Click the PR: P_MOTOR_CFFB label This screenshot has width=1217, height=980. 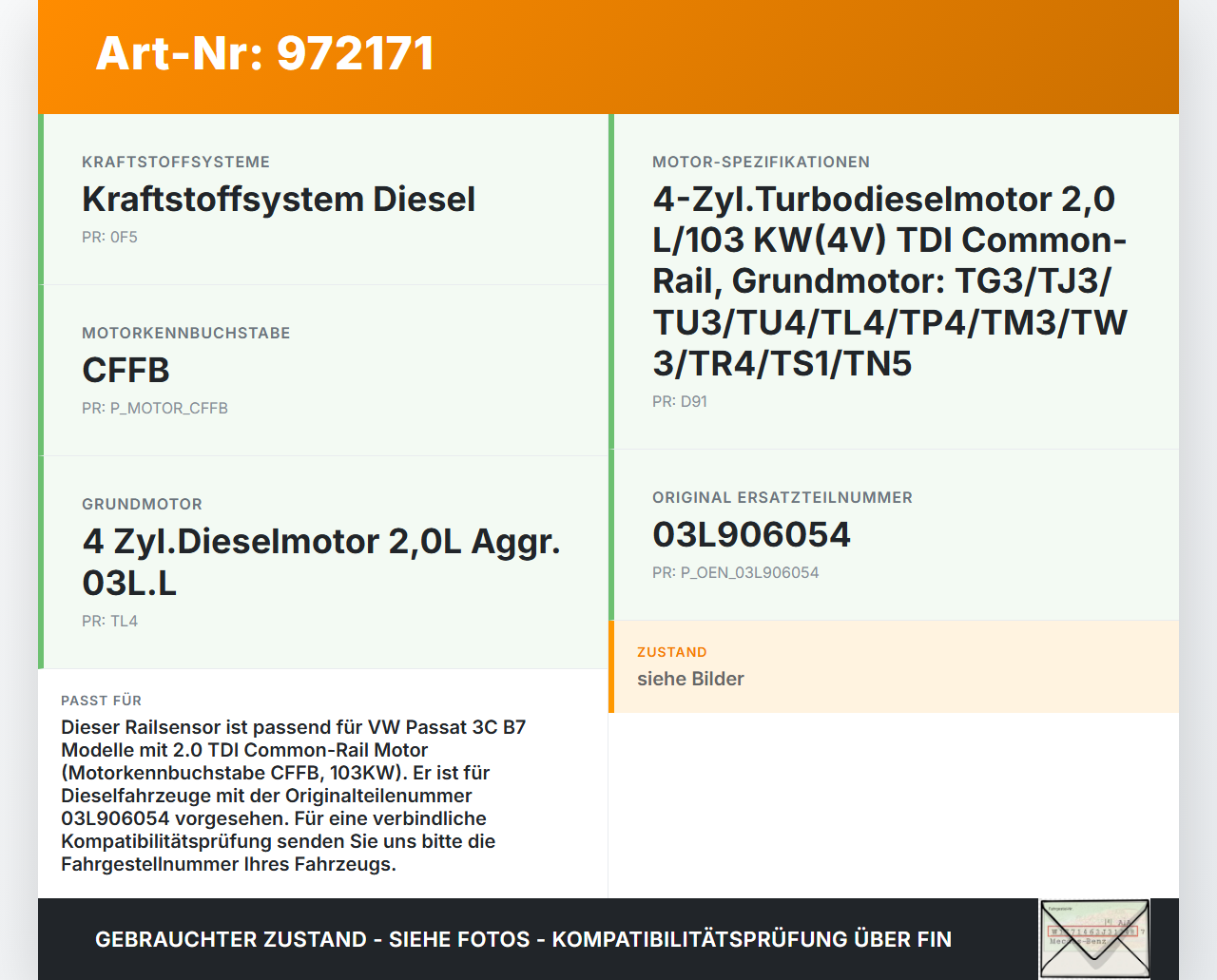[155, 409]
